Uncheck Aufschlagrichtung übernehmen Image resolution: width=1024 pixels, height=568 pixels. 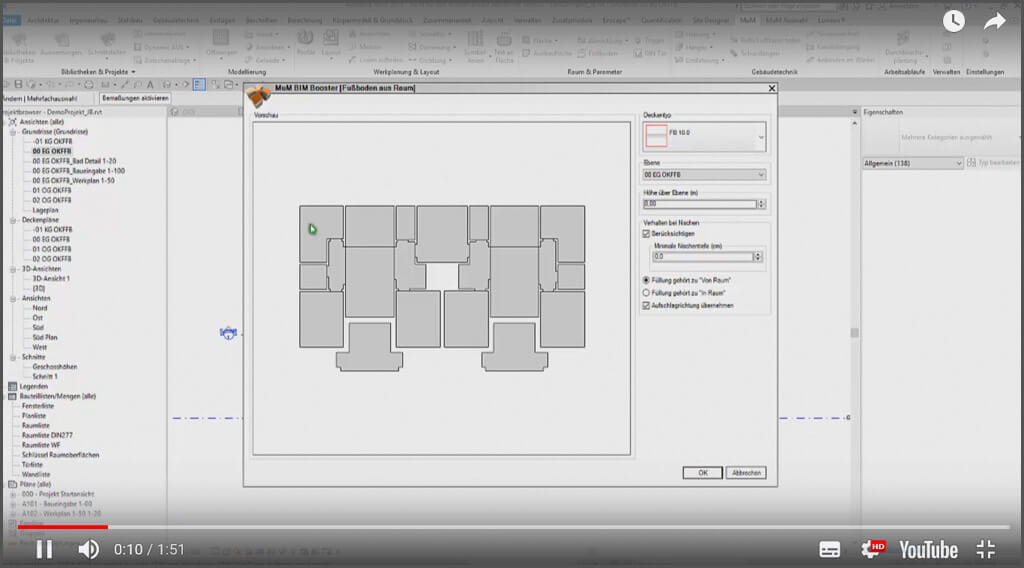(x=646, y=305)
